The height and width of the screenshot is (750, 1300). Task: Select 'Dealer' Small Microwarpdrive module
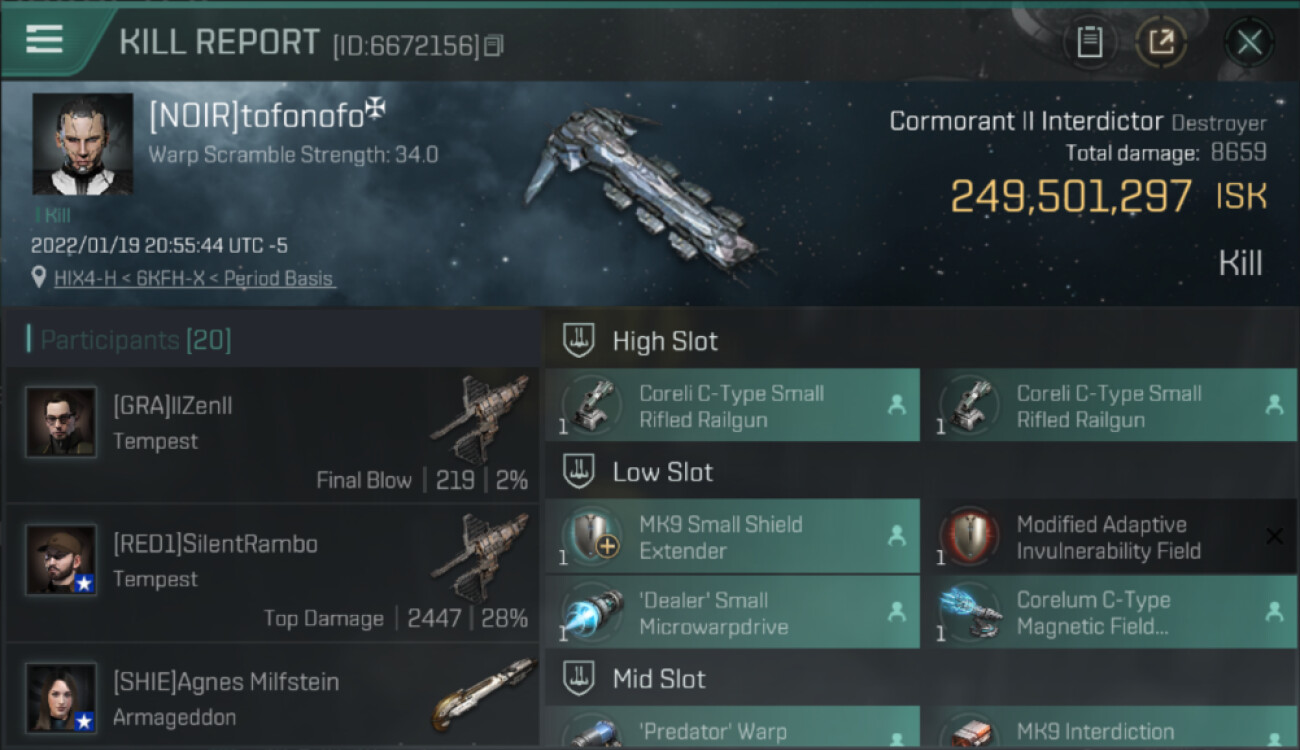pos(732,613)
